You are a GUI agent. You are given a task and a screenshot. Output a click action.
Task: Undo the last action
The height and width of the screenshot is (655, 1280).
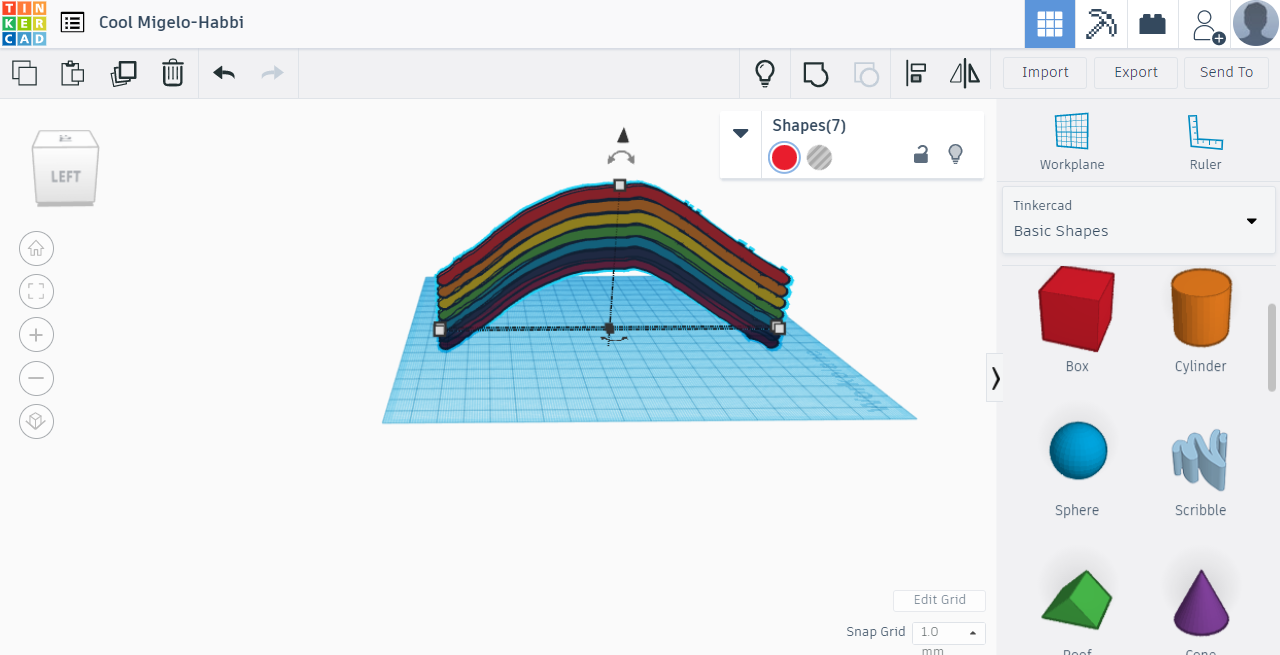pyautogui.click(x=224, y=73)
